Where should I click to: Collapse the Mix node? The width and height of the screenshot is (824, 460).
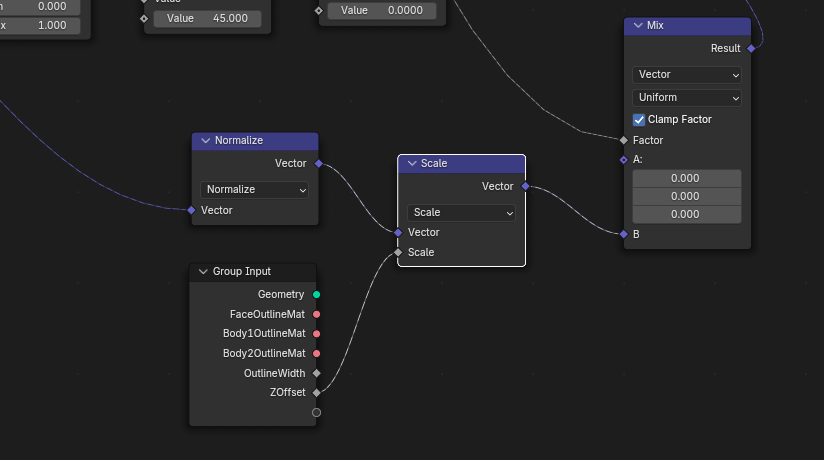click(x=638, y=26)
